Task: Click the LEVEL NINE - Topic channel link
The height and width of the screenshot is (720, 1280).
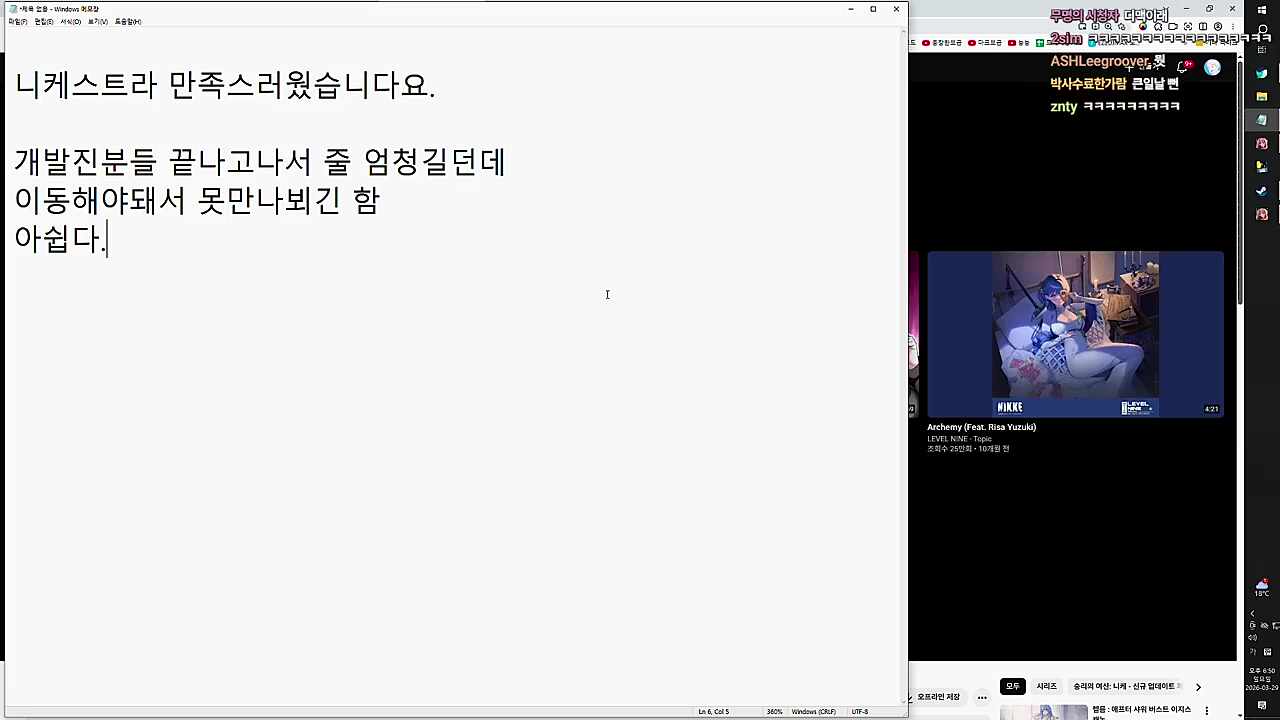Action: coord(962,439)
